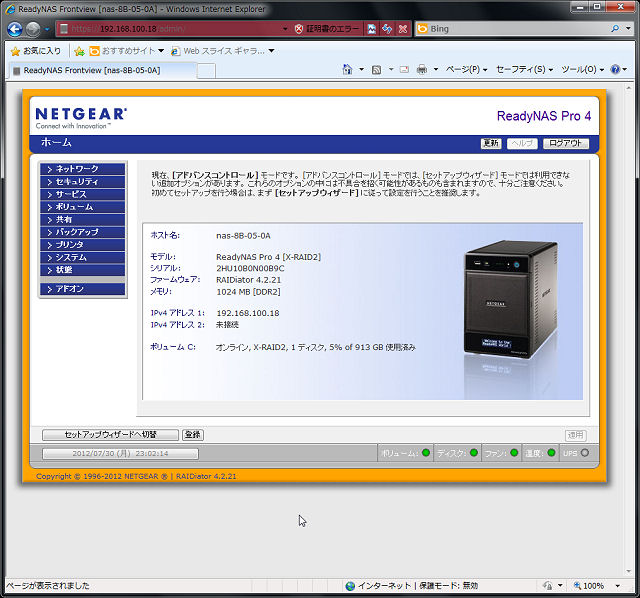Screen dimensions: 640x598
Task: Open a new blank browser tab
Action: click(x=206, y=71)
